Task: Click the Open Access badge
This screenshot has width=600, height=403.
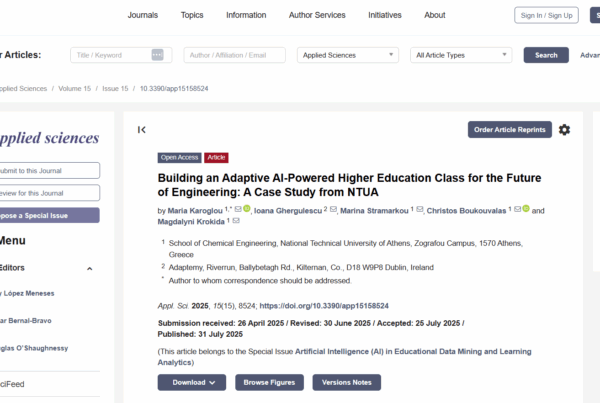Action: tap(179, 158)
